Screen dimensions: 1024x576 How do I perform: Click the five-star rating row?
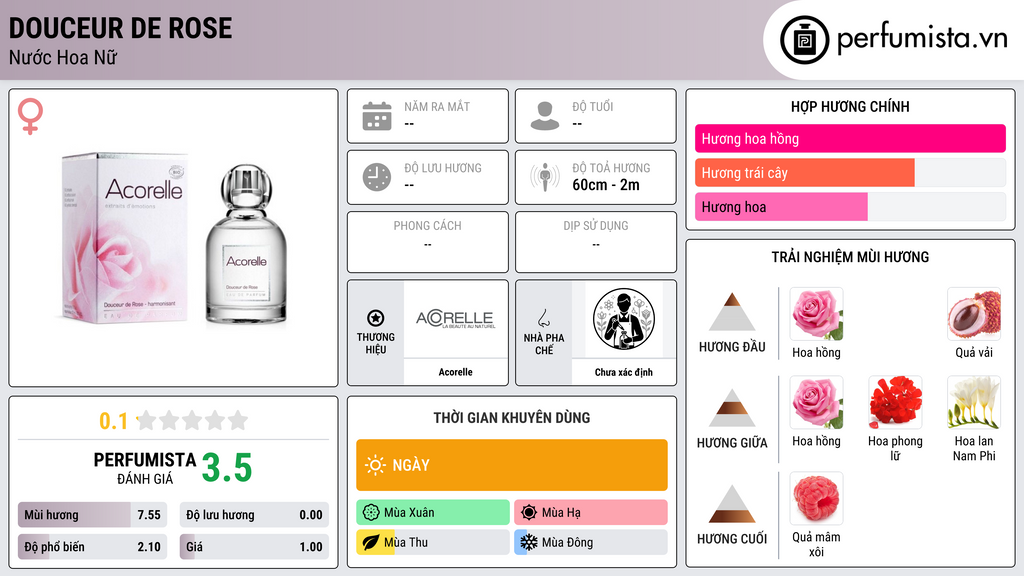point(192,420)
